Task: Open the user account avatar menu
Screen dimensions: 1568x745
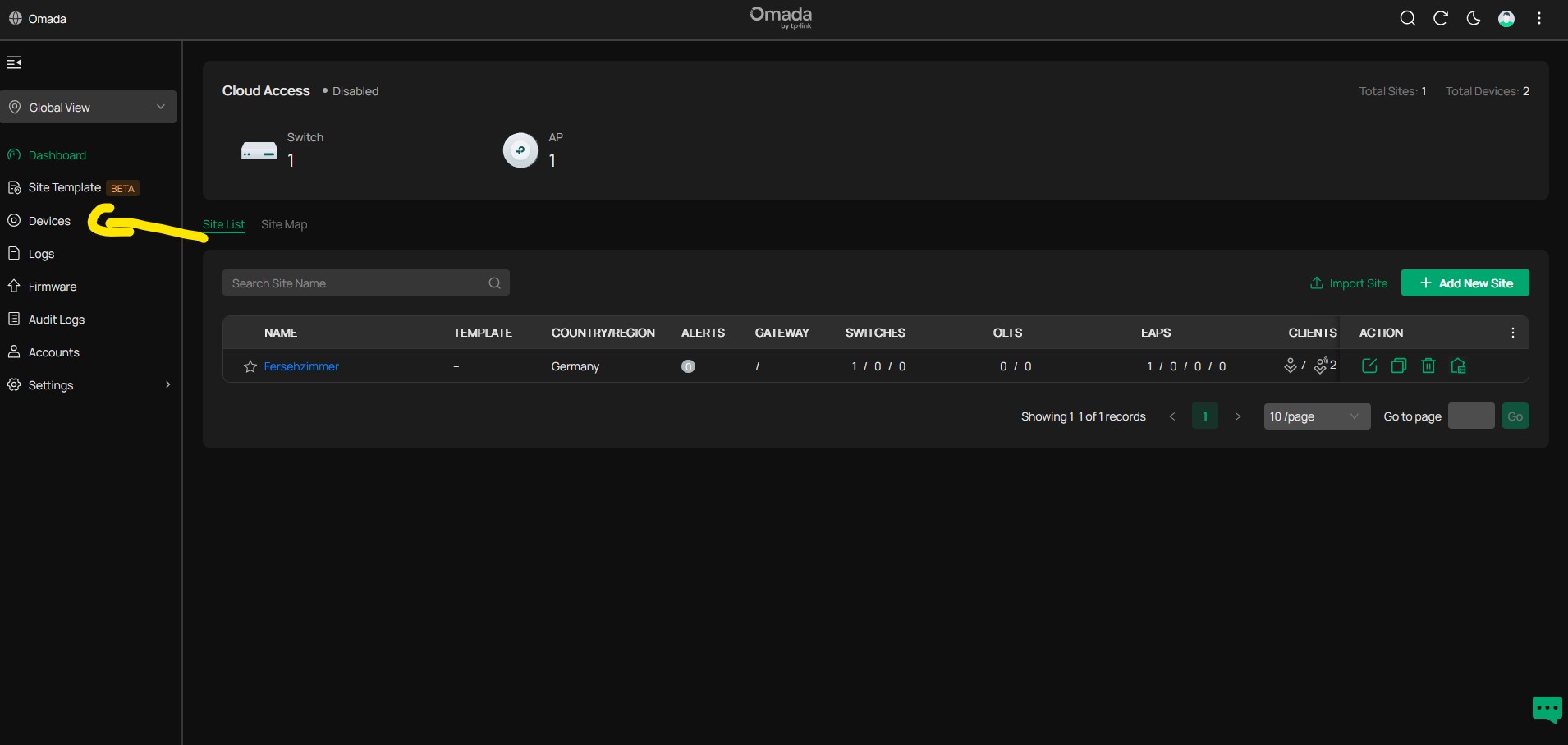Action: coord(1506,19)
